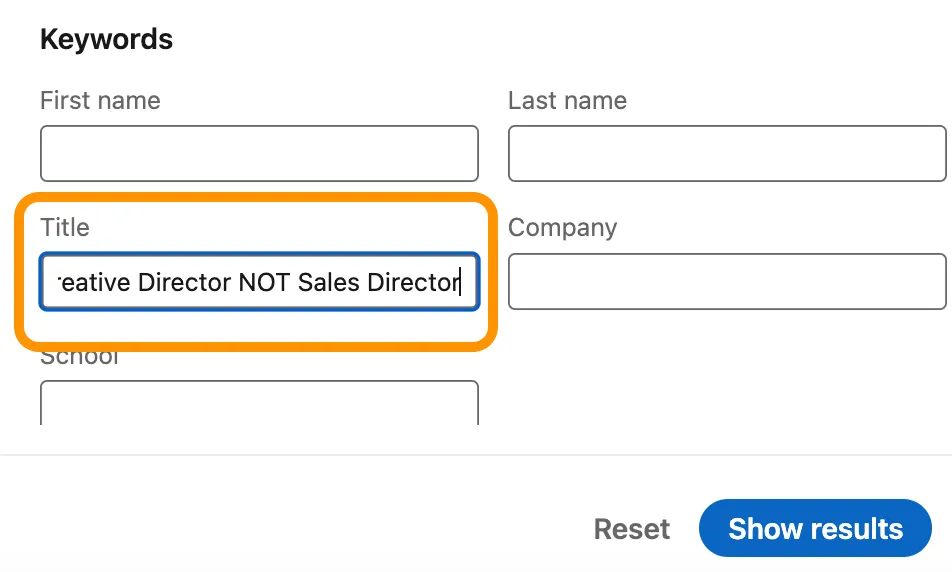
Task: Click the First name label
Action: click(100, 101)
